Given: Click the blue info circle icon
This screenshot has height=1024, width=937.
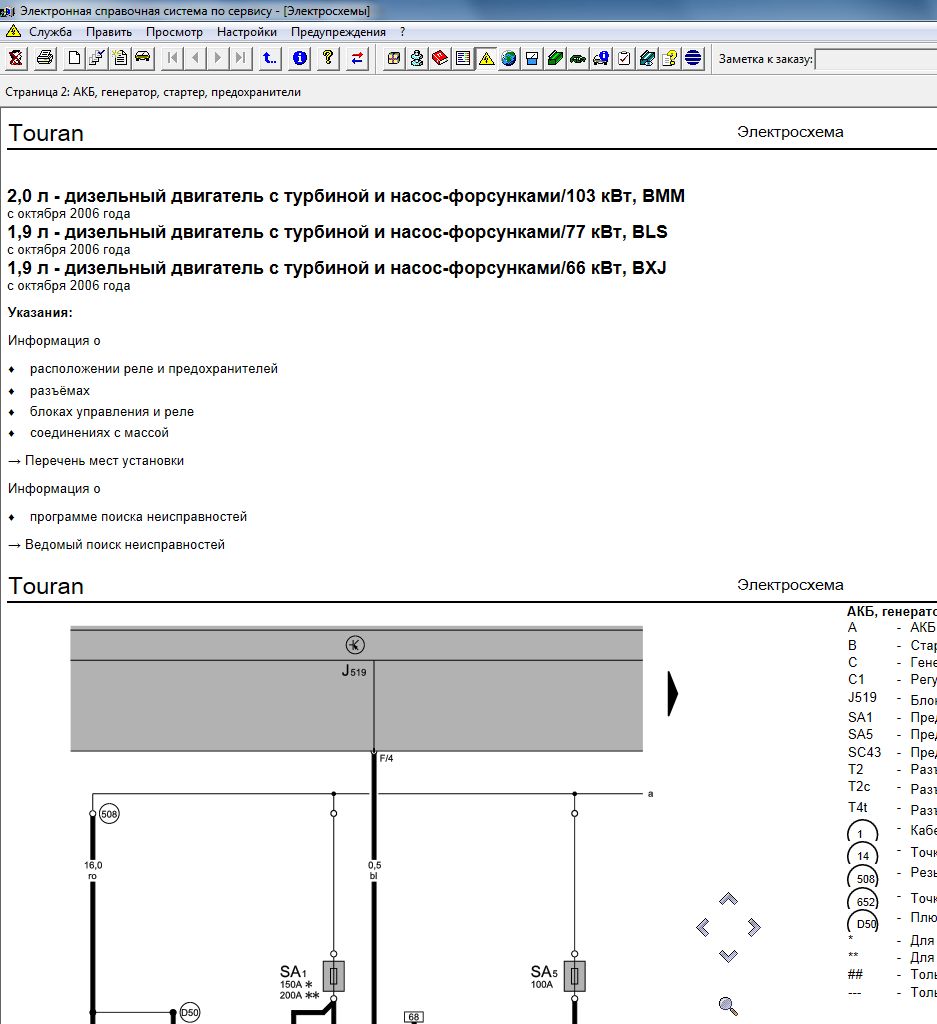Looking at the screenshot, I should coord(300,58).
